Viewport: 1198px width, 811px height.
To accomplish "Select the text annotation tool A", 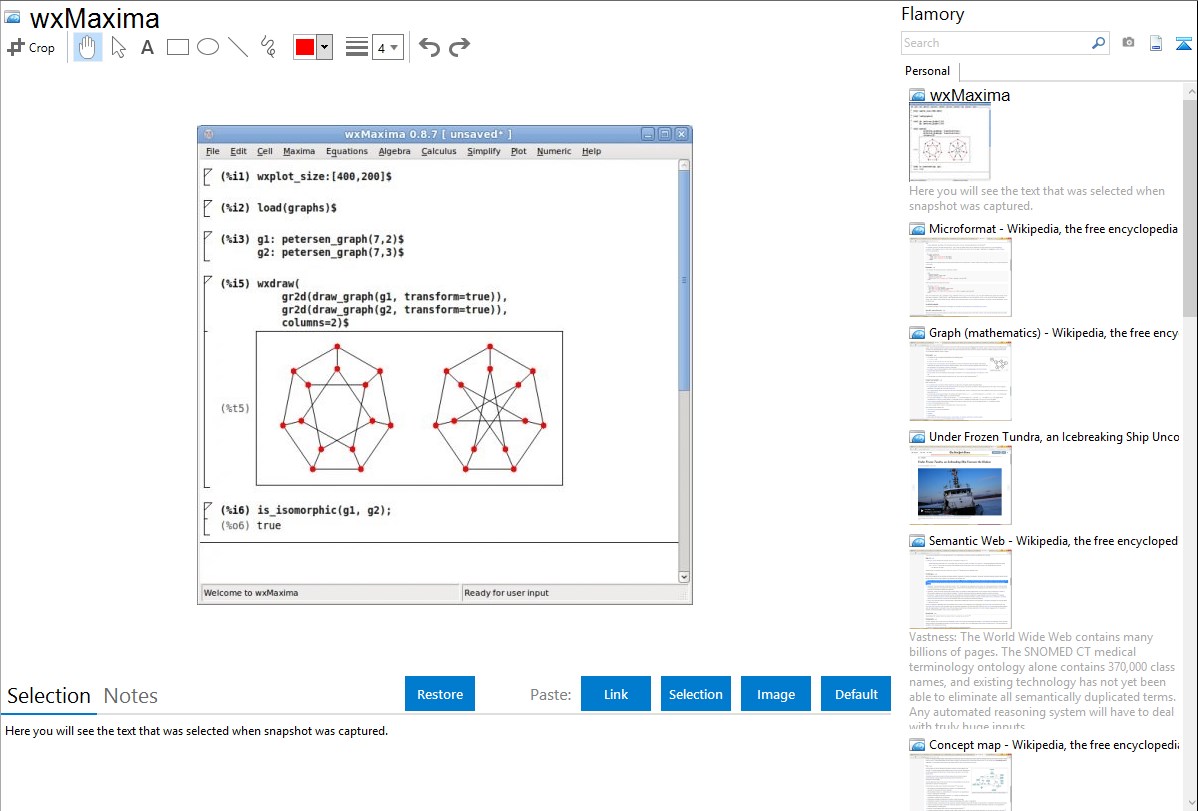I will 147,47.
